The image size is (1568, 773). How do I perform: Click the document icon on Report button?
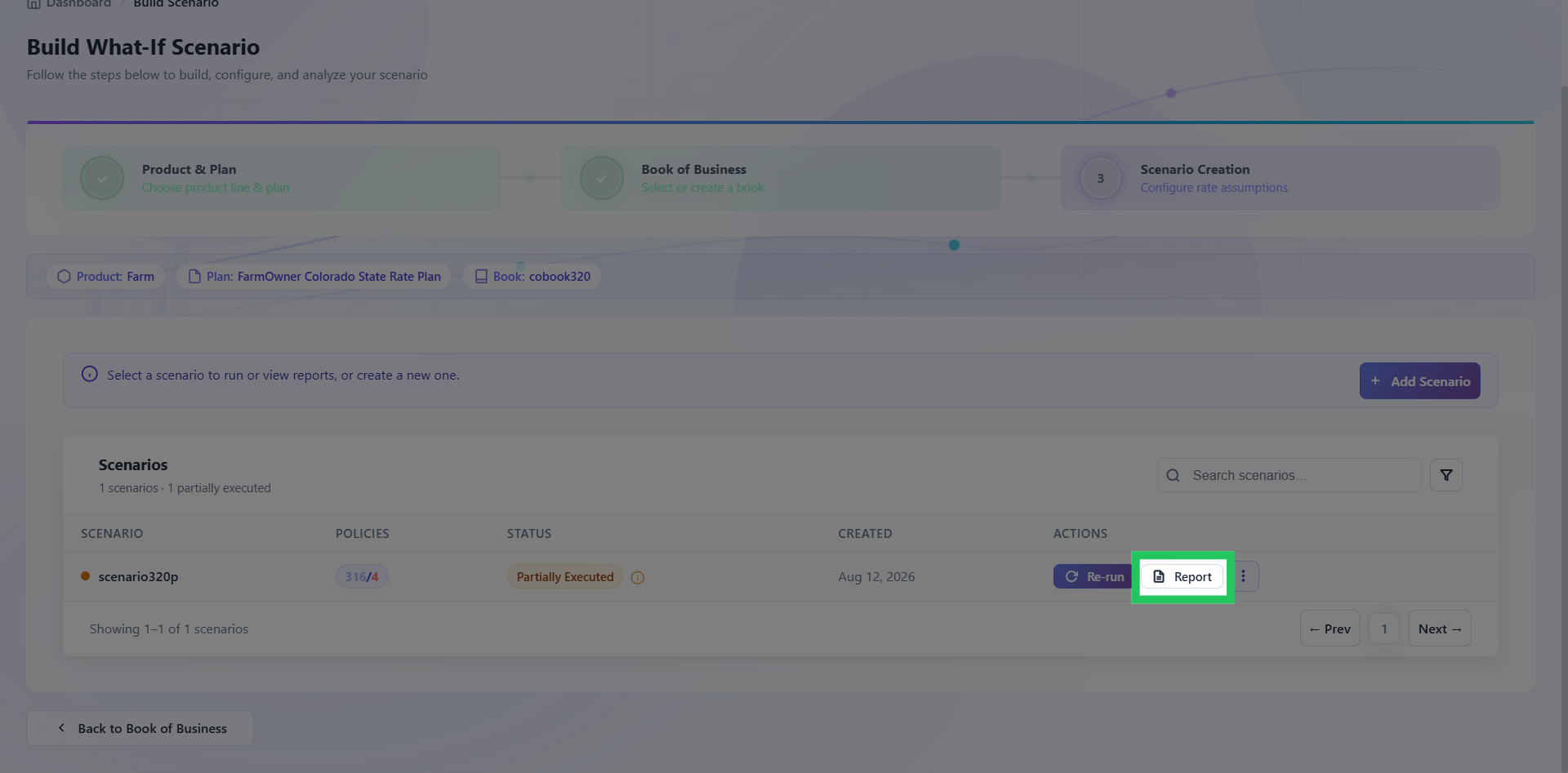point(1159,576)
